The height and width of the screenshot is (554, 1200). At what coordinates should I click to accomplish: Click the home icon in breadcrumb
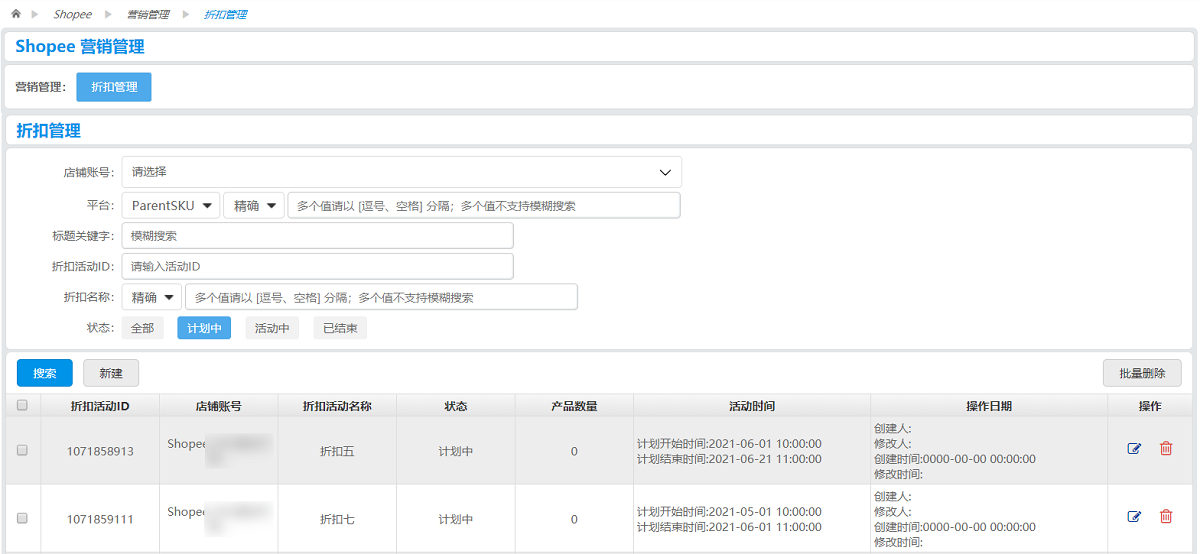[x=16, y=14]
